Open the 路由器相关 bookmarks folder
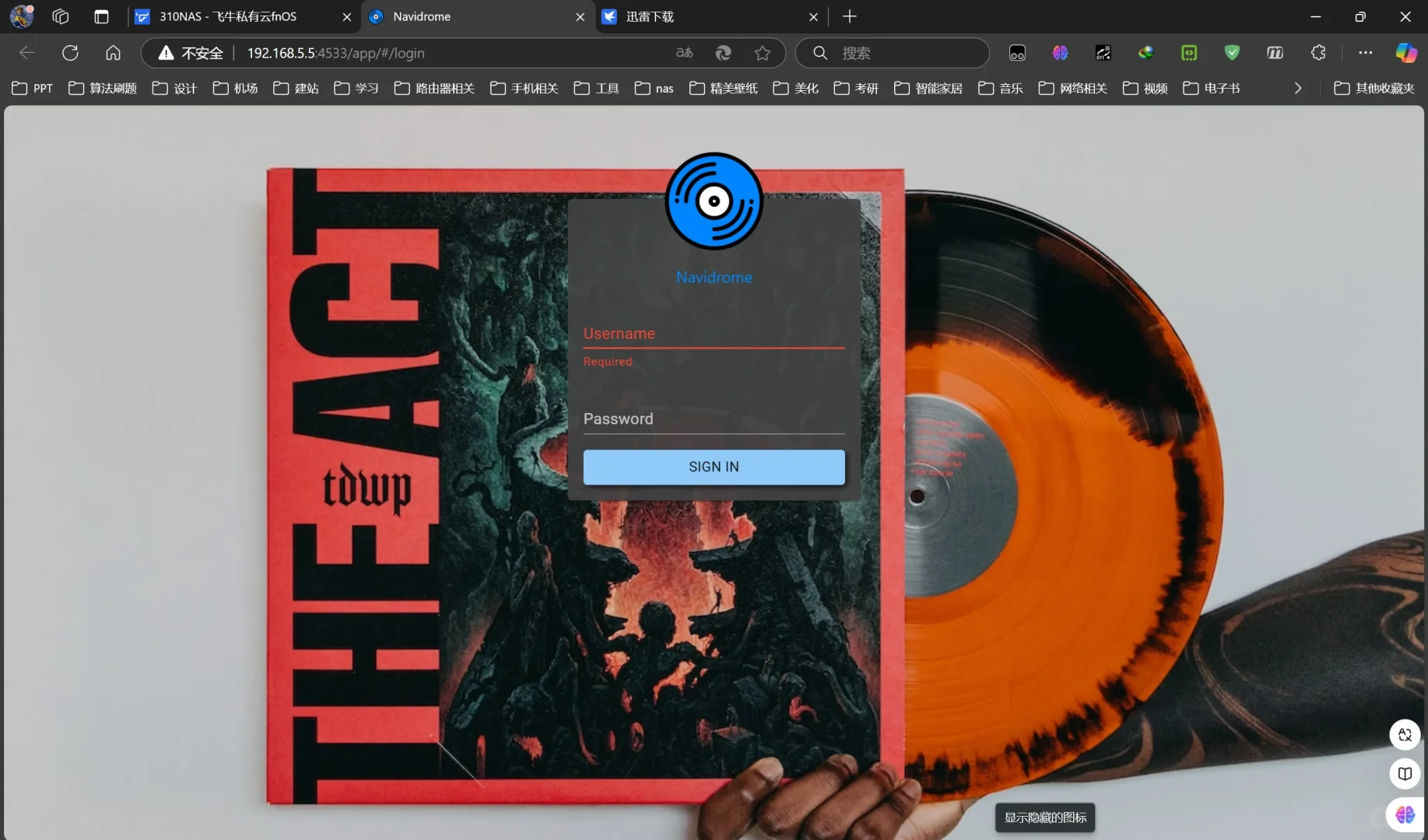 click(434, 88)
